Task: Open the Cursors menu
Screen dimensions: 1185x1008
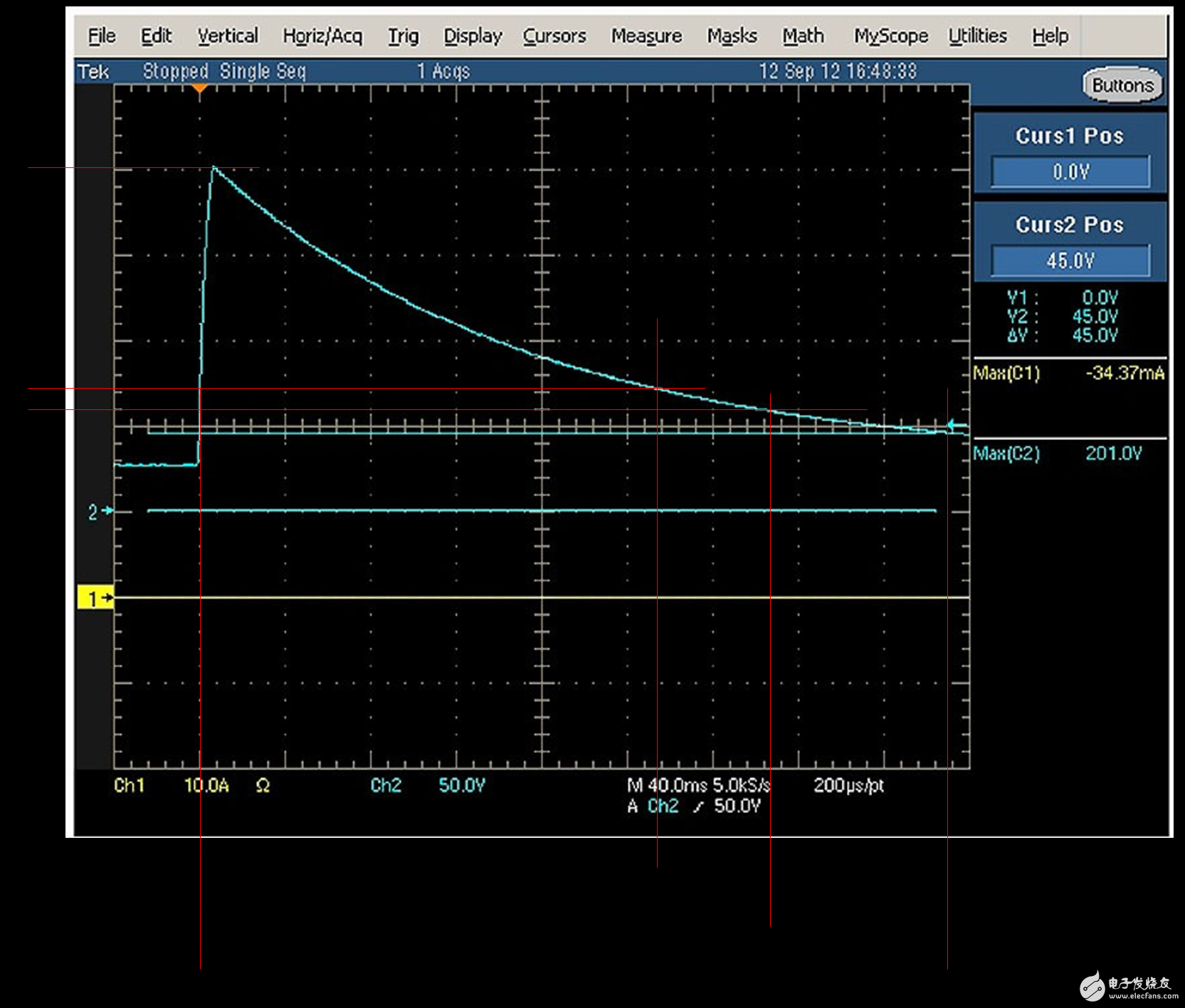Action: (554, 36)
